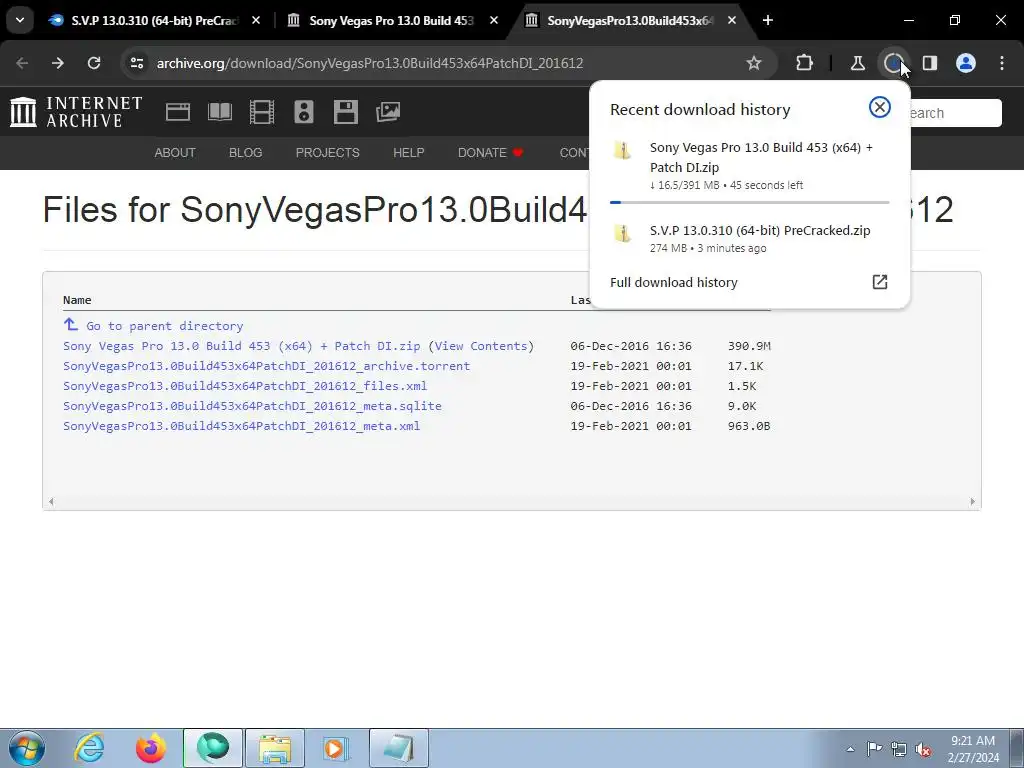Expand the tab search dropdown arrow
Screen dimensions: 1024x768
(x=20, y=20)
